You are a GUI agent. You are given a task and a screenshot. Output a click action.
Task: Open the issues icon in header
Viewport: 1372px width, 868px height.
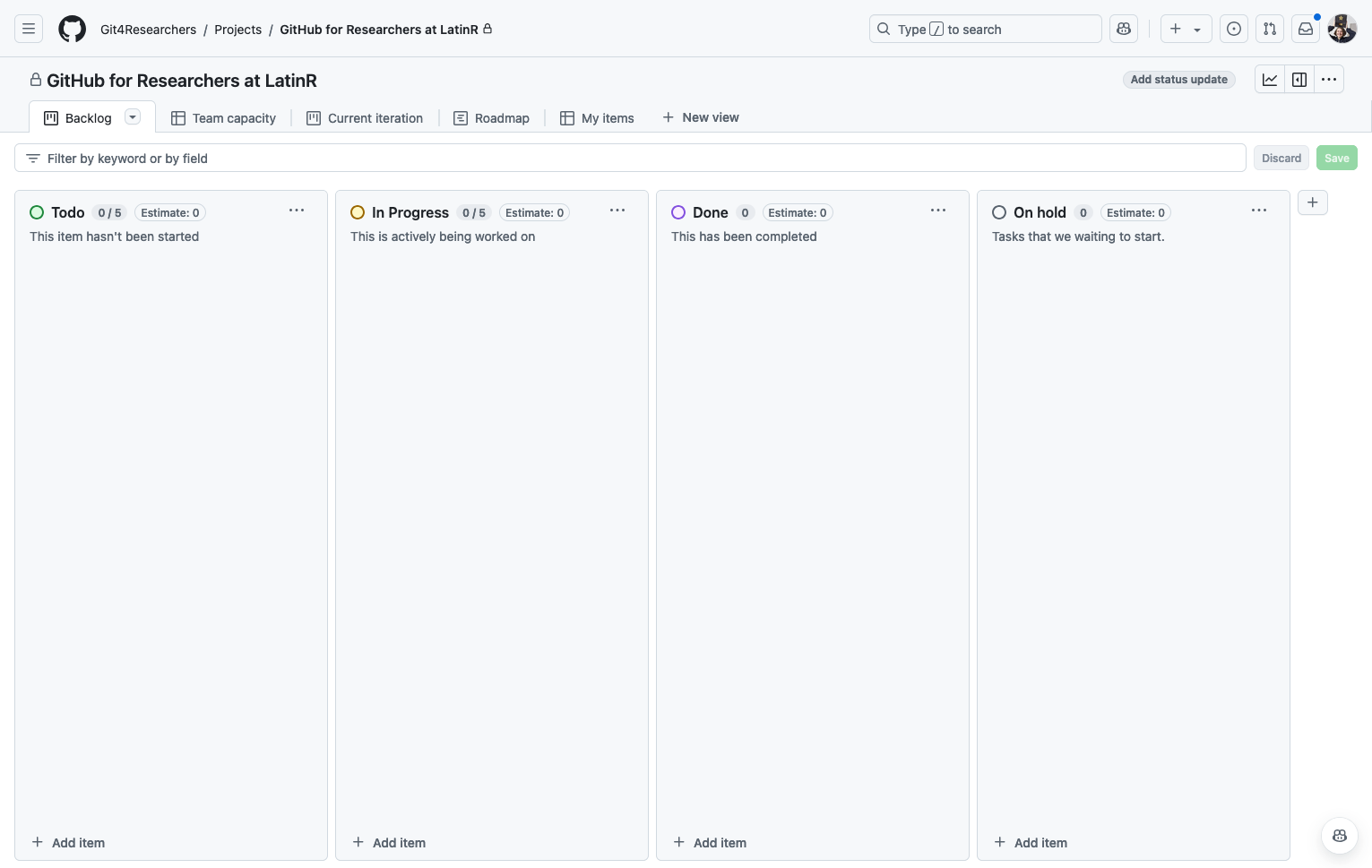click(1234, 29)
